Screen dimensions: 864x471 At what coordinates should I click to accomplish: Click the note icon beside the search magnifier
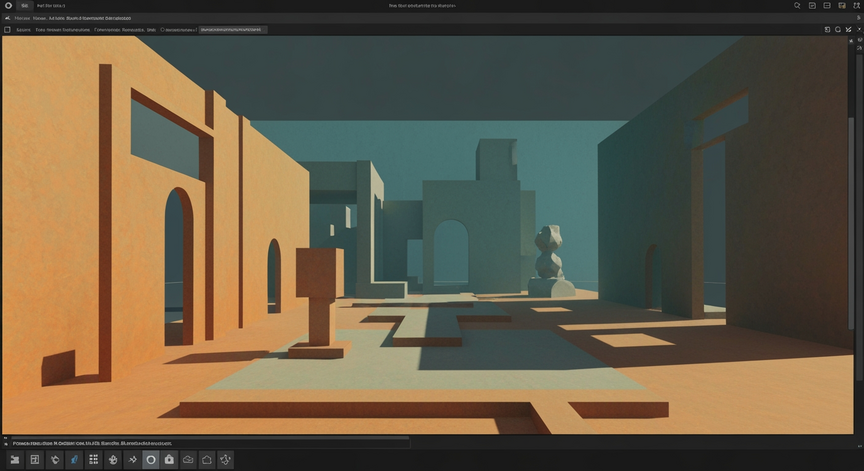coord(812,6)
